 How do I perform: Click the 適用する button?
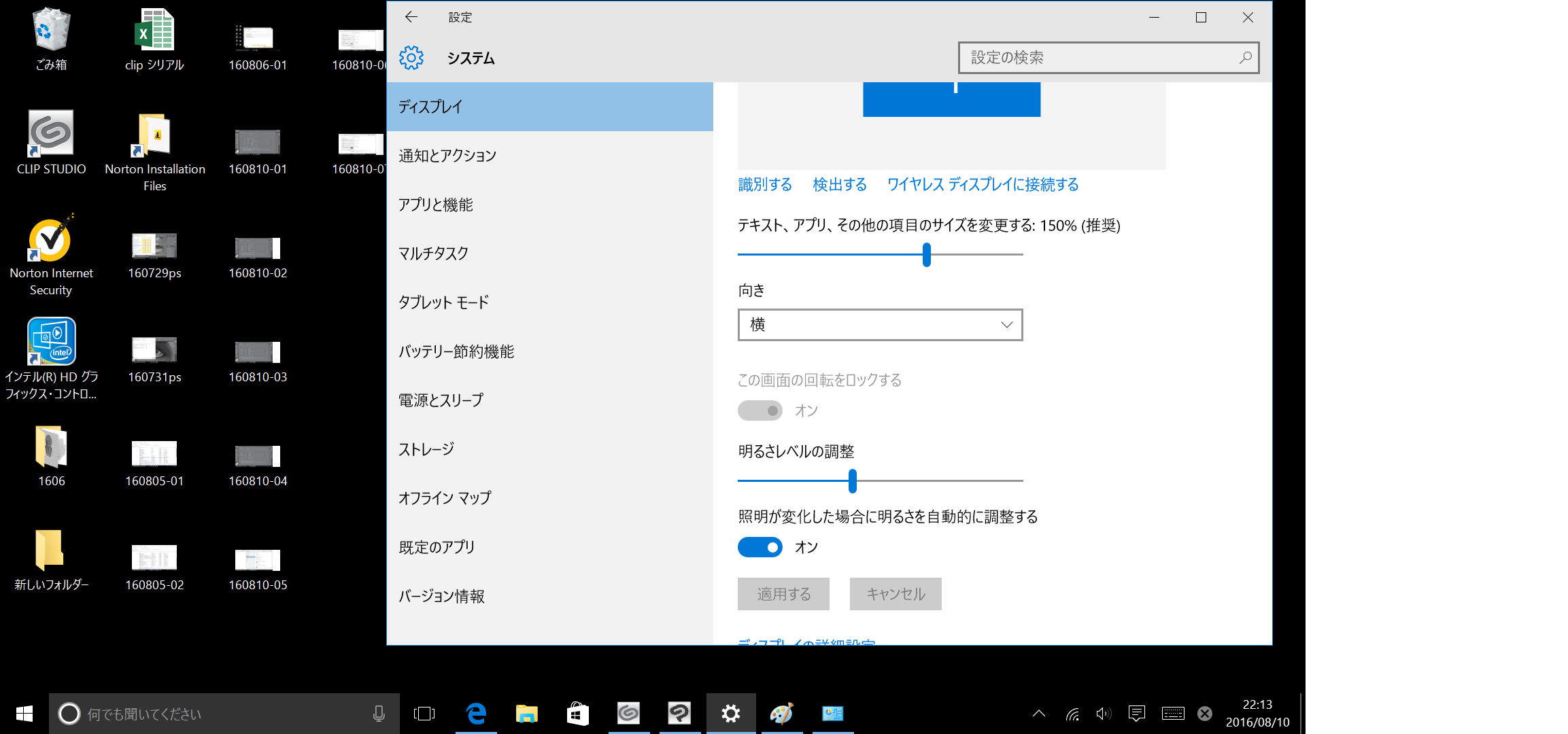coord(783,594)
